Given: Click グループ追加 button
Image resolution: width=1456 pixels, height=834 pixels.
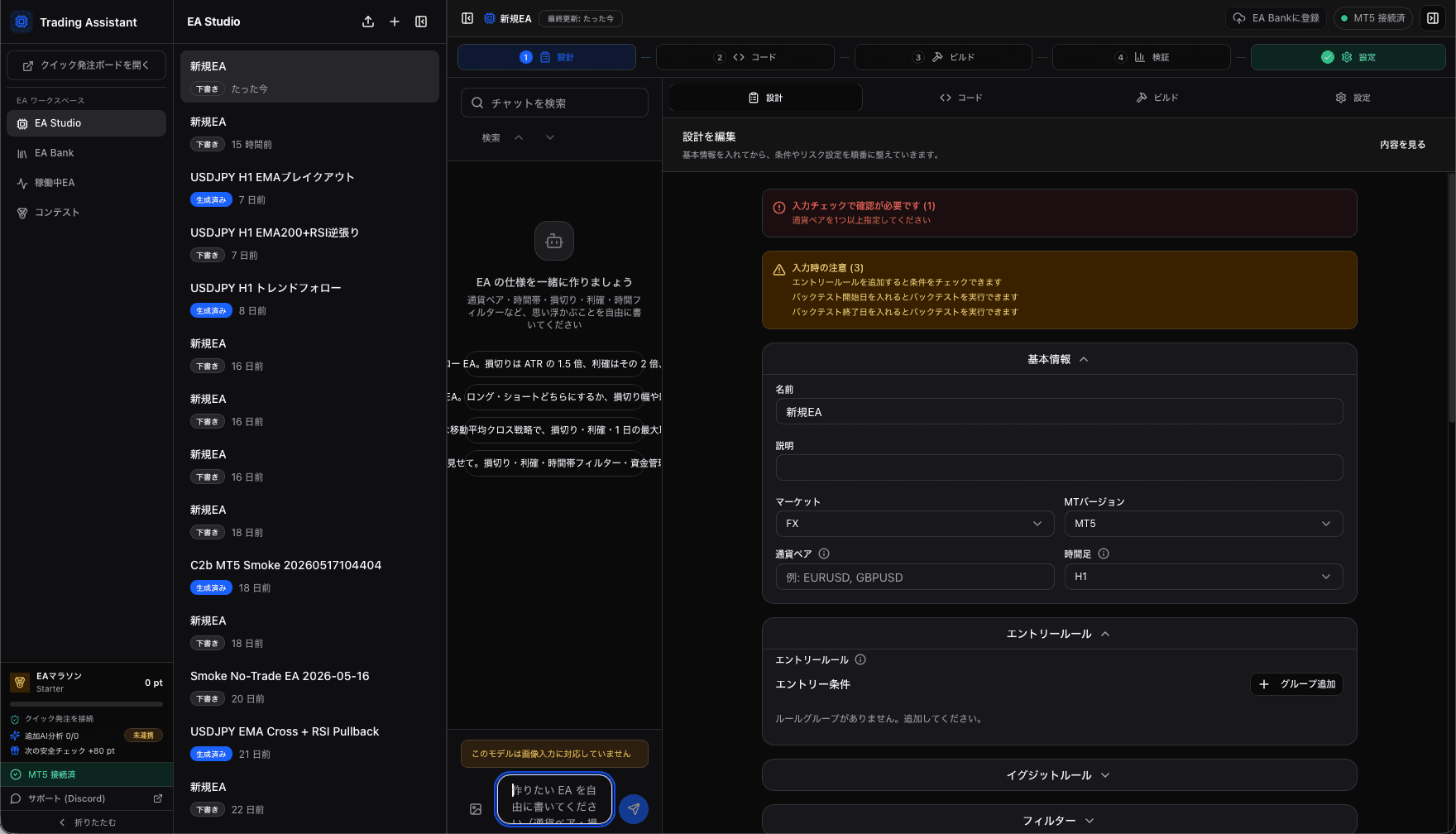Looking at the screenshot, I should click(1296, 684).
